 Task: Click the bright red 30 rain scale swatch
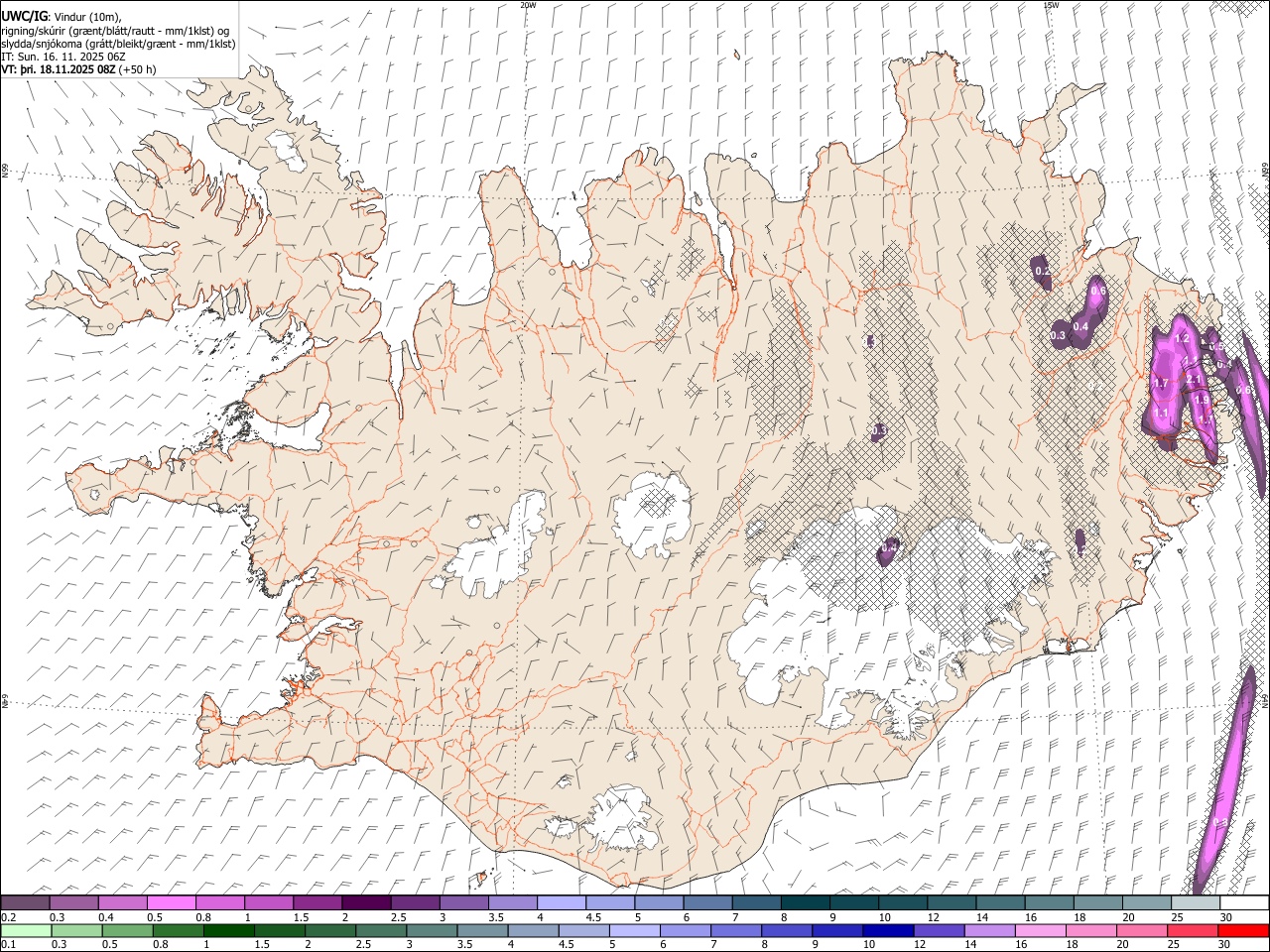coord(1243,930)
